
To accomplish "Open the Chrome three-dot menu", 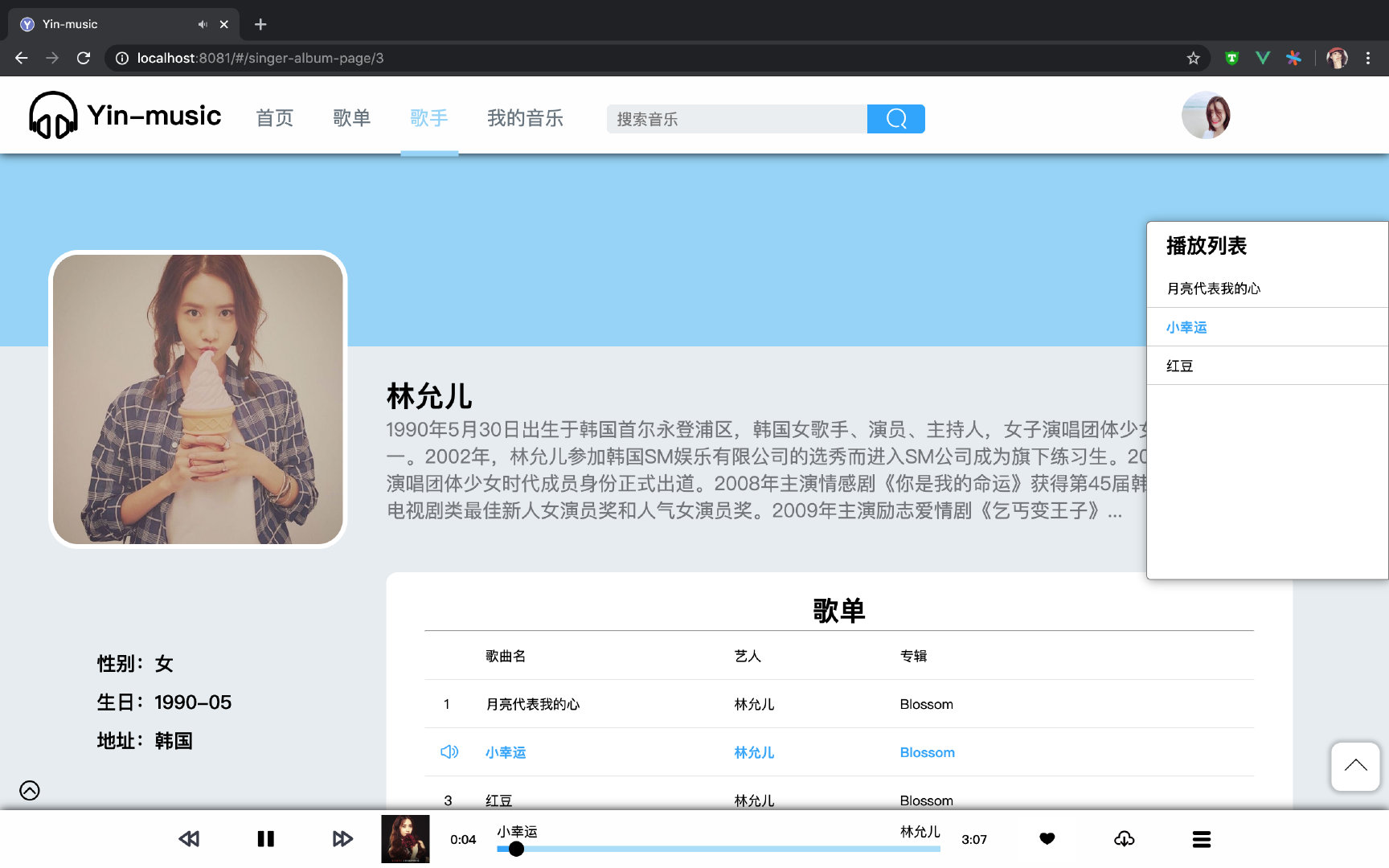I will pyautogui.click(x=1367, y=58).
